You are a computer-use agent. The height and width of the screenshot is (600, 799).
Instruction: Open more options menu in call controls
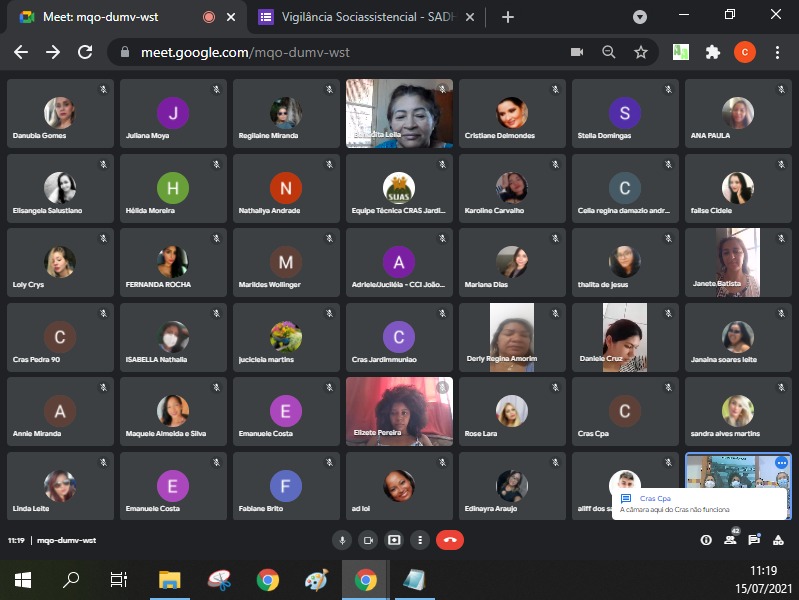click(419, 540)
